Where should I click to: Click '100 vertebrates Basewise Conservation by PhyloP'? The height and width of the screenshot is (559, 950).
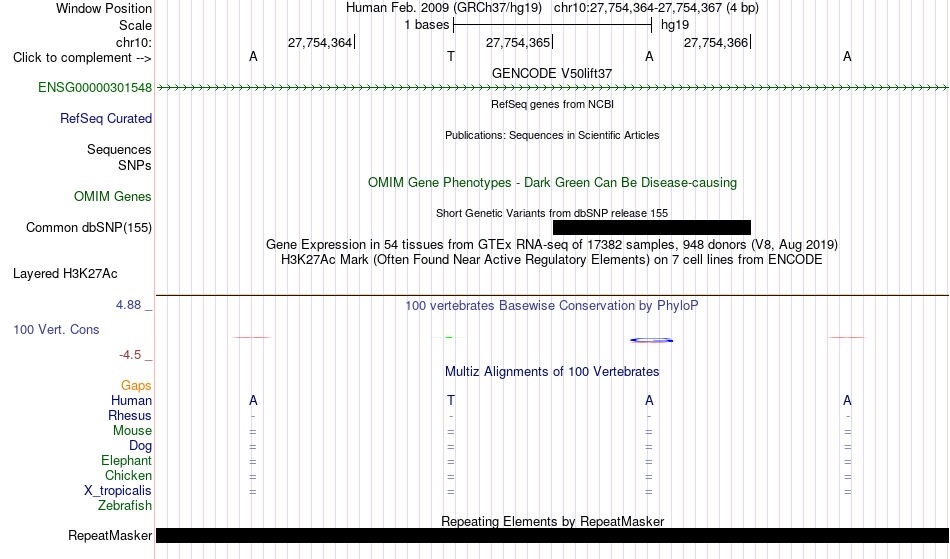point(552,306)
